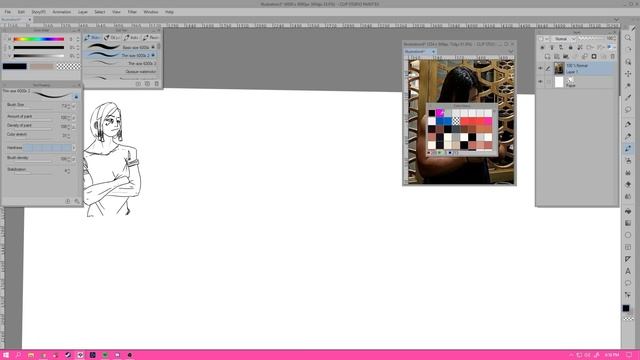
Task: Select the Text tool
Action: 628,271
